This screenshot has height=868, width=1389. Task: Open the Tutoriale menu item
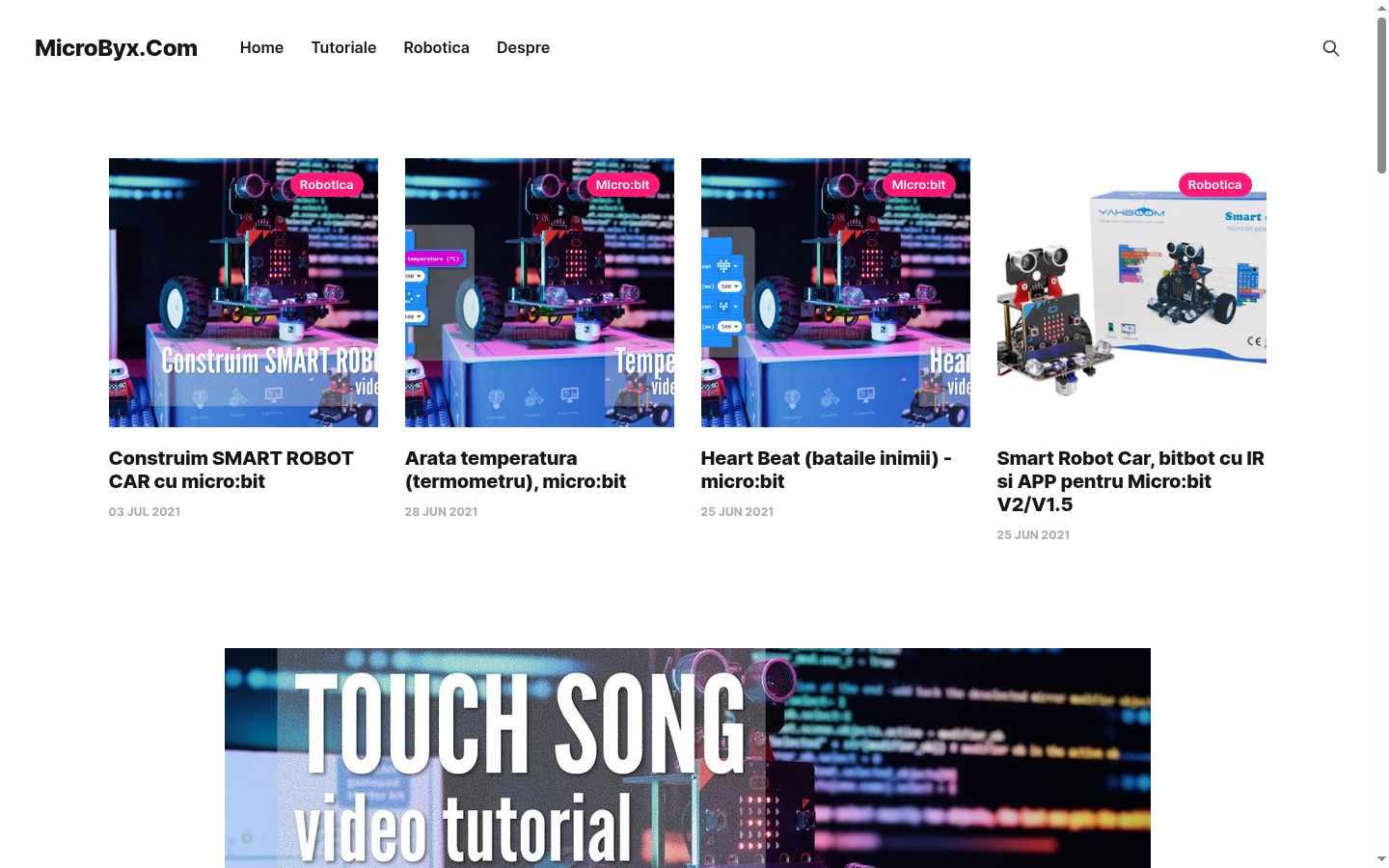(x=343, y=48)
